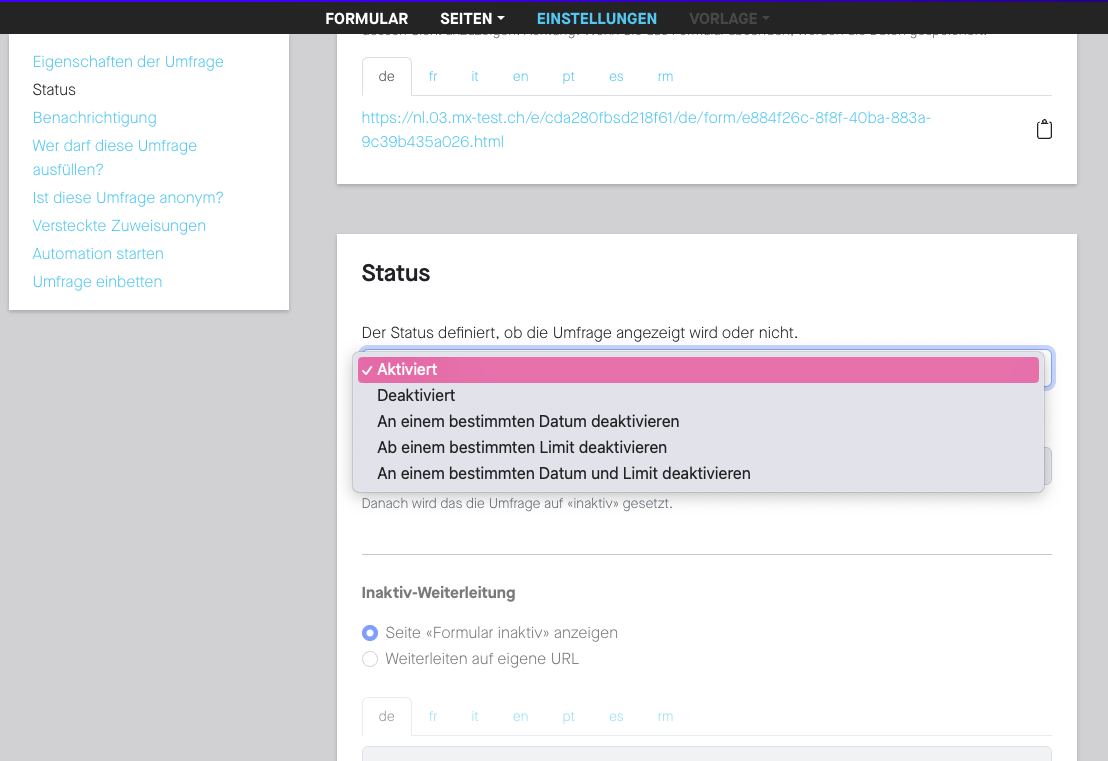Switch to the 'rm' language tab below
The height and width of the screenshot is (761, 1108).
pyautogui.click(x=665, y=716)
